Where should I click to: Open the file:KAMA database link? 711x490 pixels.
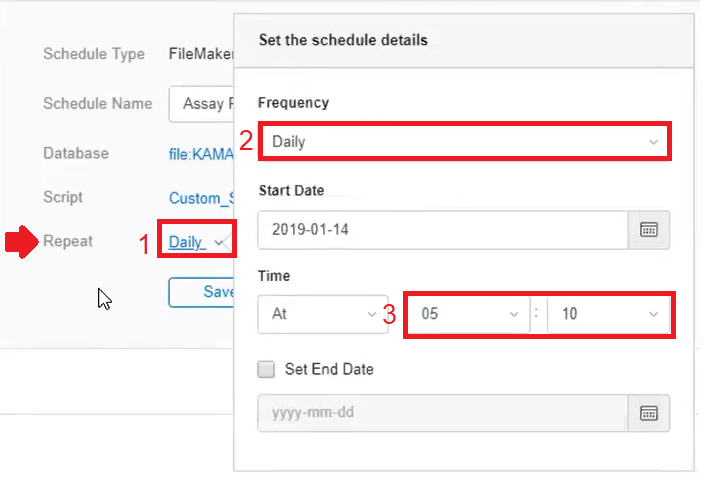[201, 154]
